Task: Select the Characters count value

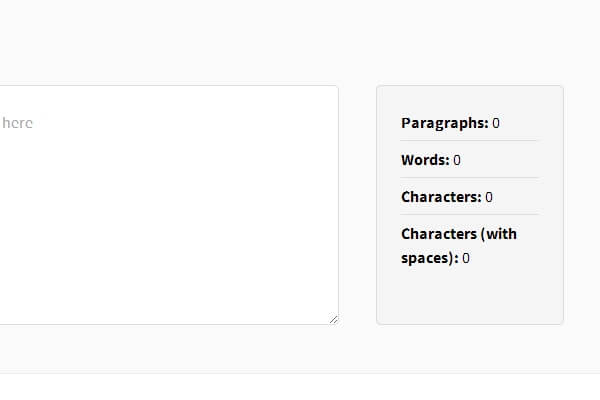Action: [489, 197]
